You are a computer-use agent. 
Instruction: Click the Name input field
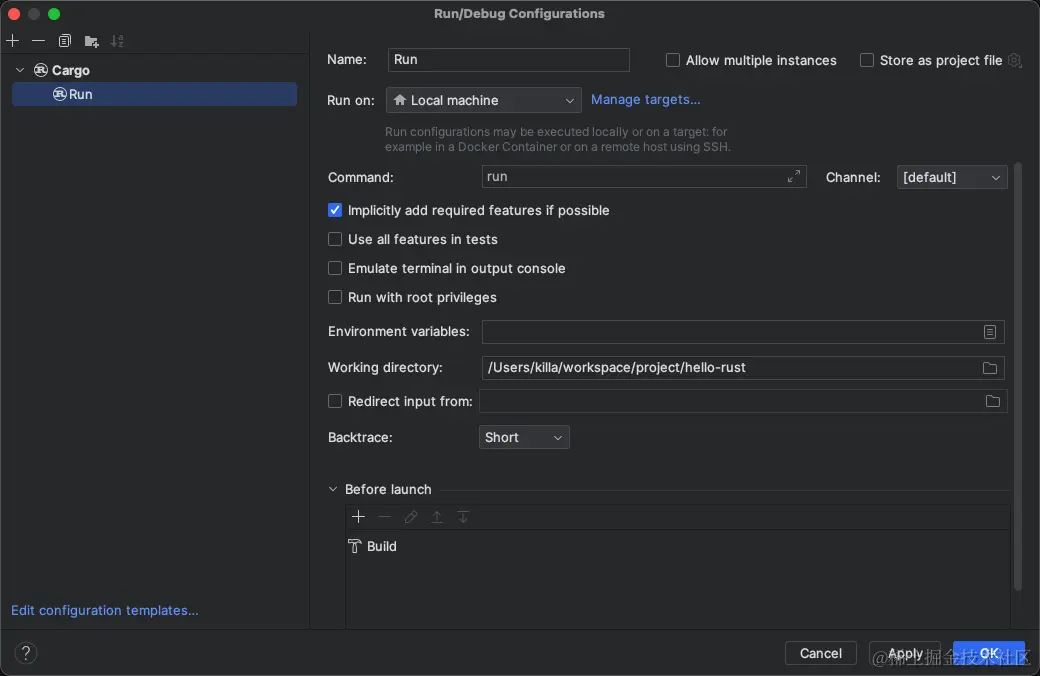click(508, 60)
